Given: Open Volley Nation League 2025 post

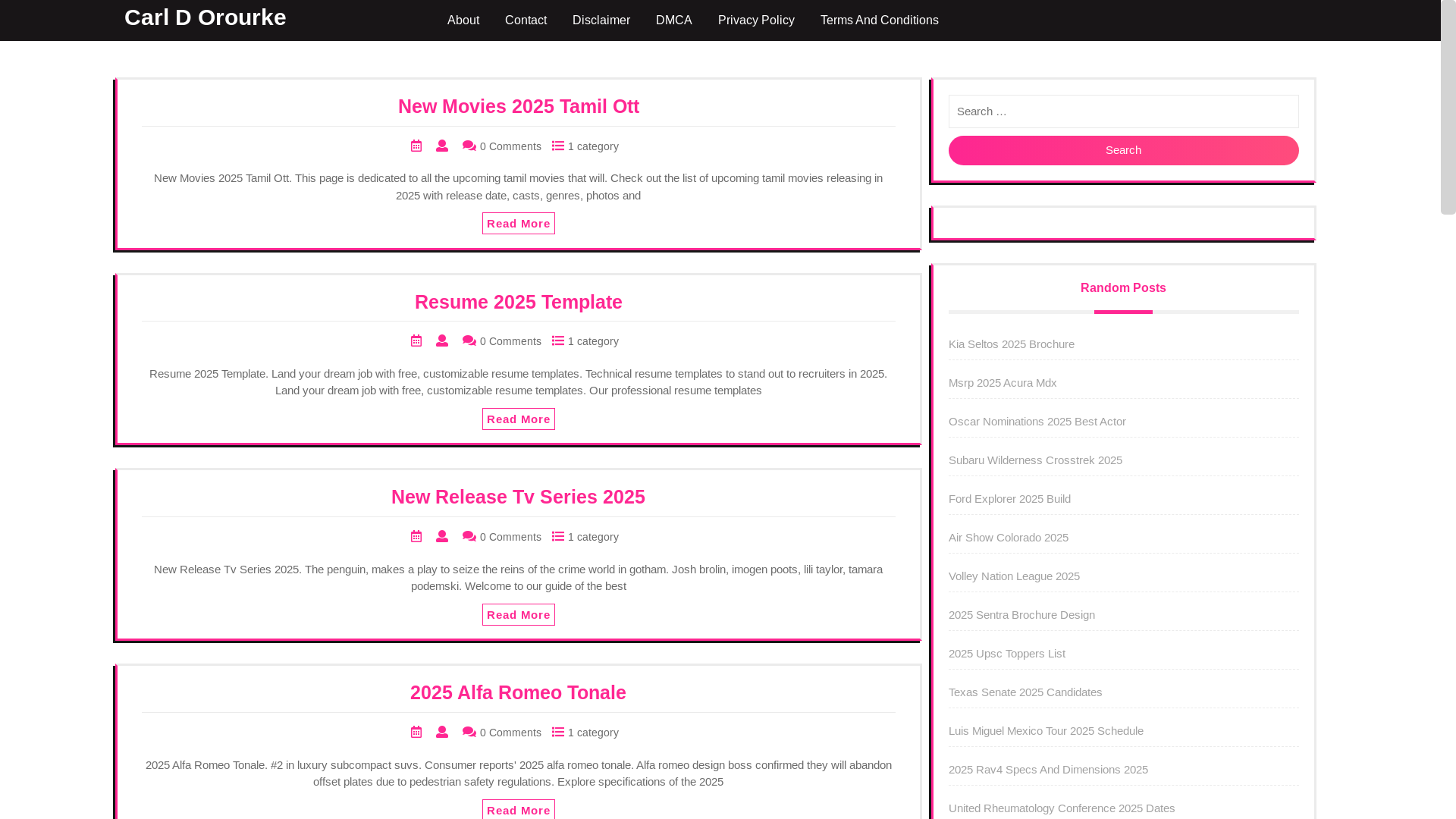Looking at the screenshot, I should (x=1014, y=576).
